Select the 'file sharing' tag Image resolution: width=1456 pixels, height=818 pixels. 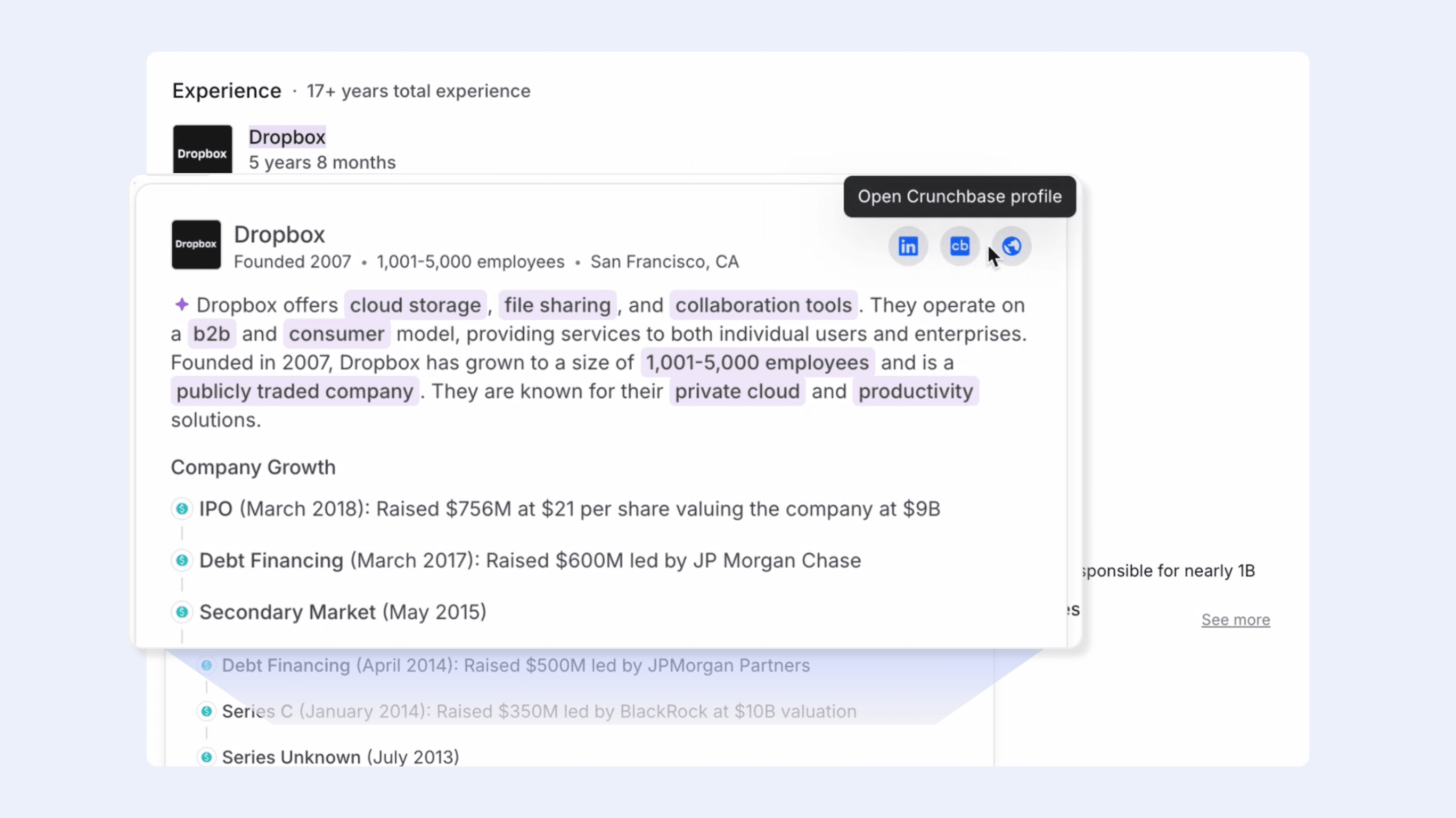[557, 304]
